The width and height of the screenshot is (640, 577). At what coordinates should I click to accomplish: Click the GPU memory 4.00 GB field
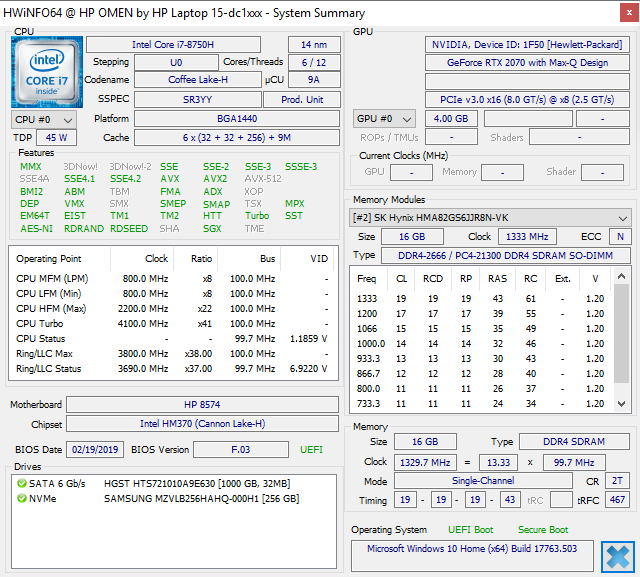[x=451, y=119]
